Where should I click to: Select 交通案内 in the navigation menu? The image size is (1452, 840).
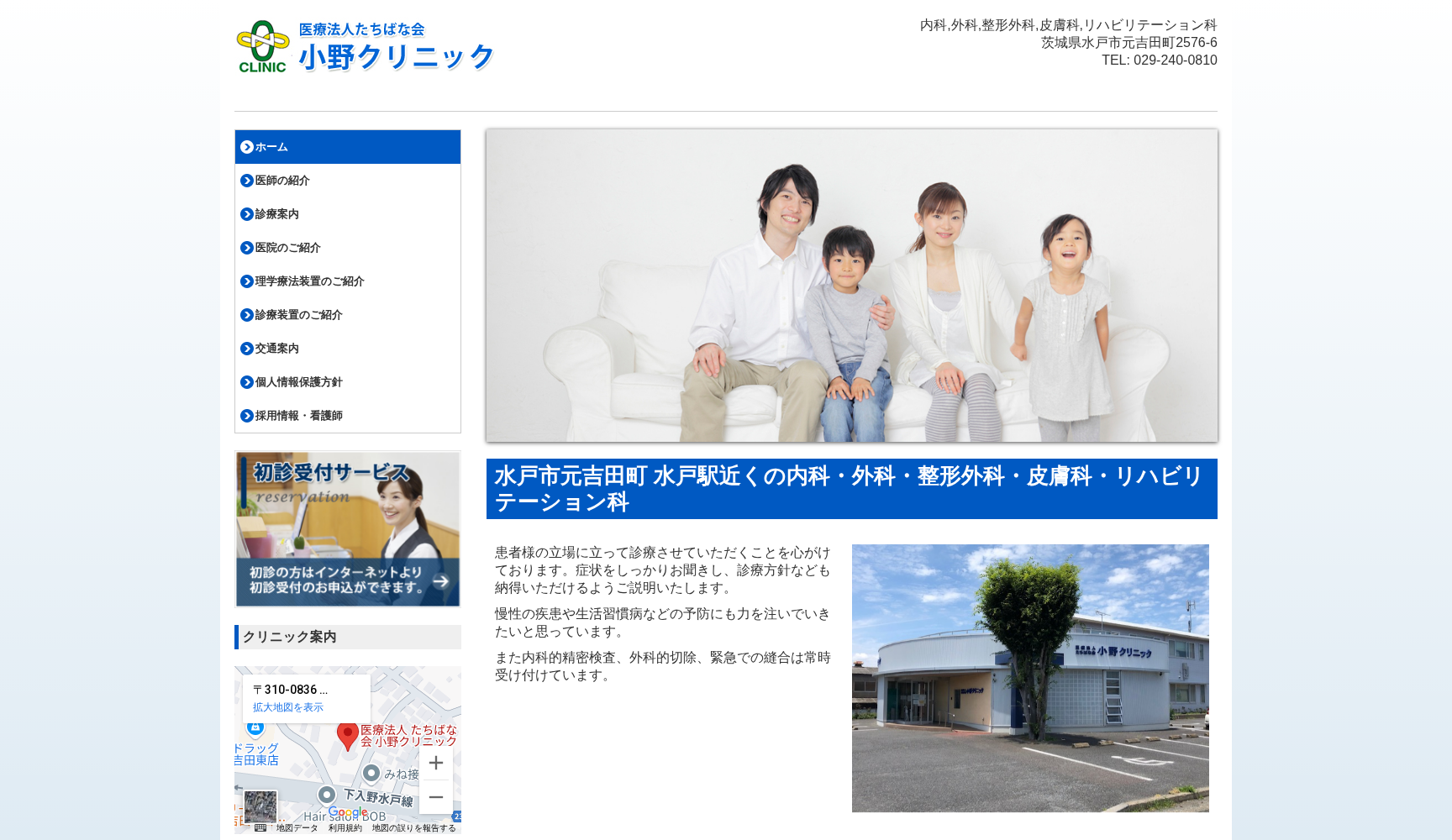275,349
